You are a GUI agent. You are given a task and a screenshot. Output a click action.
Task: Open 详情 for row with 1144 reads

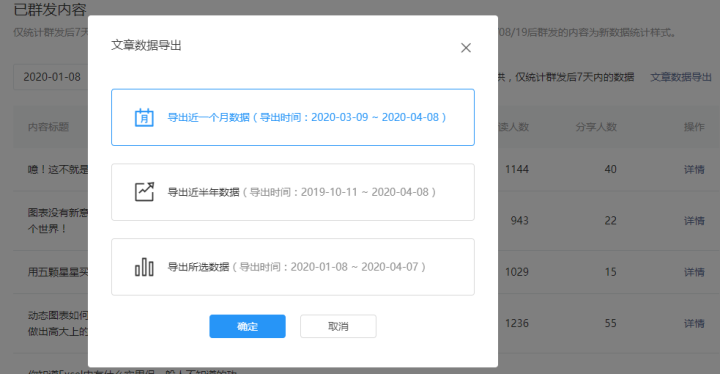pyautogui.click(x=694, y=170)
